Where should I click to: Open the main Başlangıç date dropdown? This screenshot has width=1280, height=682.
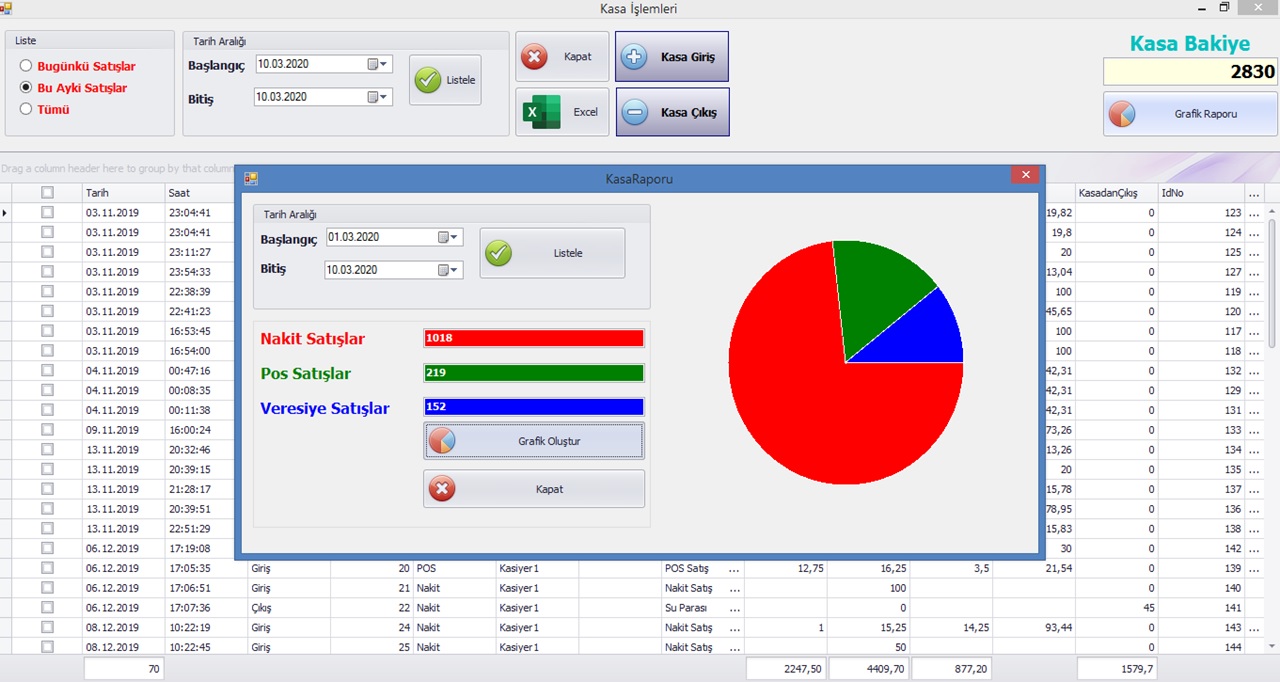[x=378, y=64]
